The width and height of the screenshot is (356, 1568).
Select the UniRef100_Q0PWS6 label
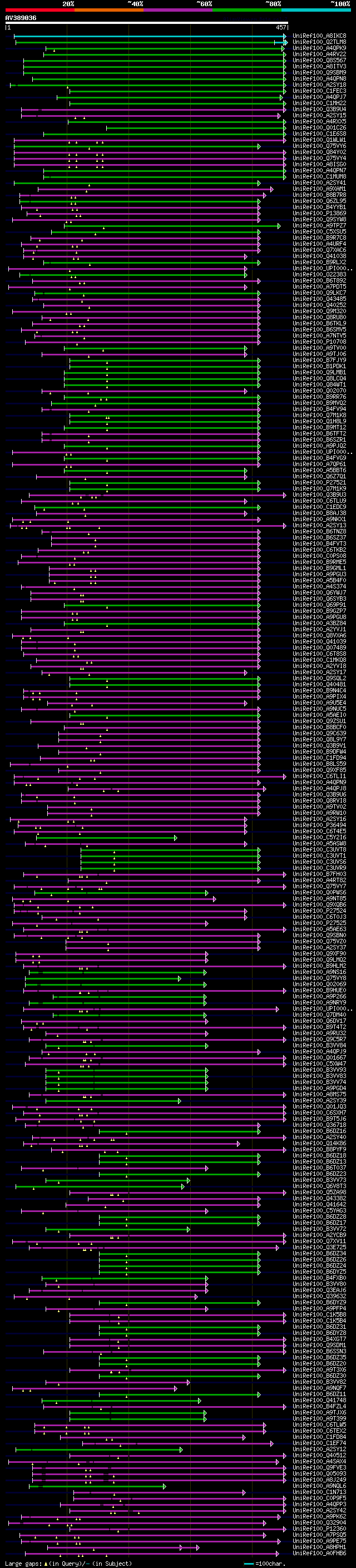tap(319, 892)
